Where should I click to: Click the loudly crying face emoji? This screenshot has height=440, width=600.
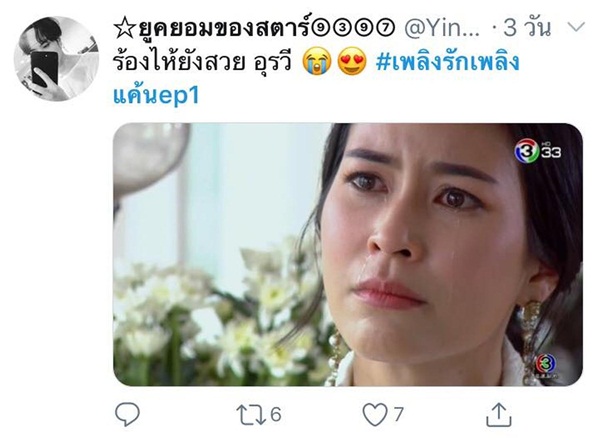click(x=317, y=62)
